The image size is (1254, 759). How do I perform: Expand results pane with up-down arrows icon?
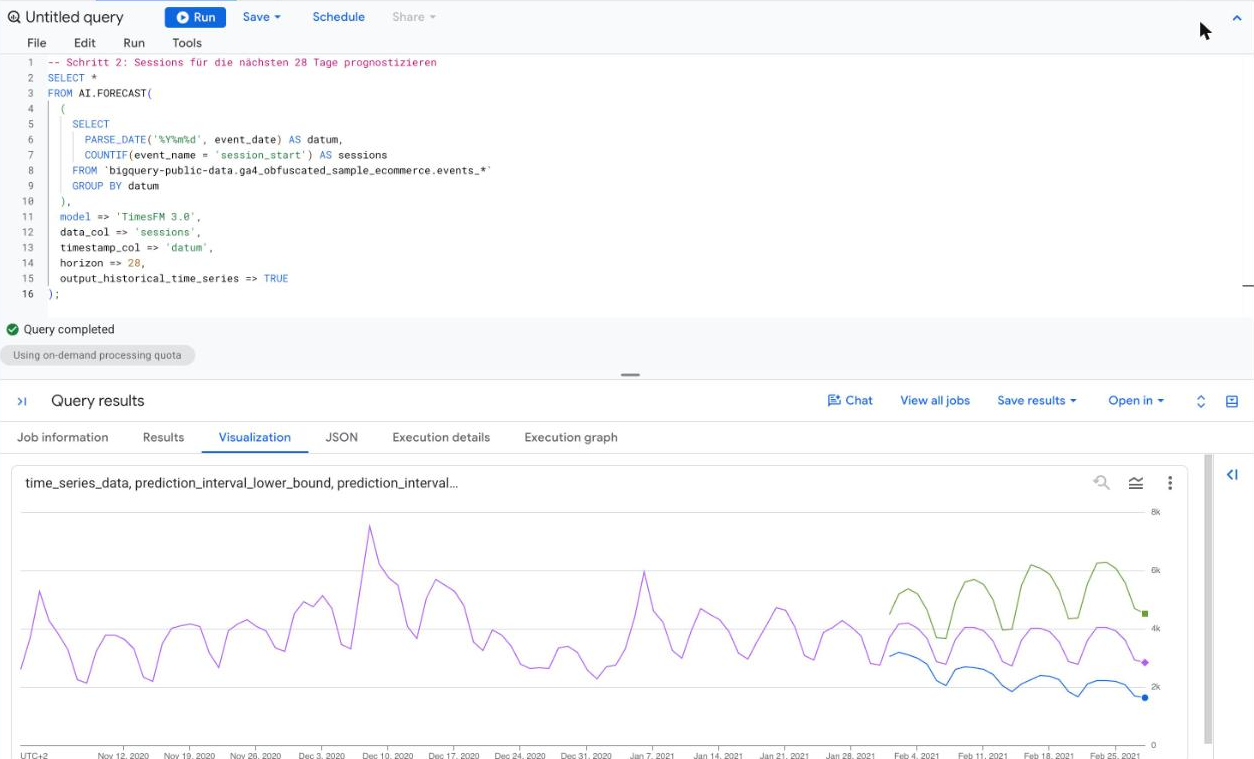pyautogui.click(x=1201, y=401)
